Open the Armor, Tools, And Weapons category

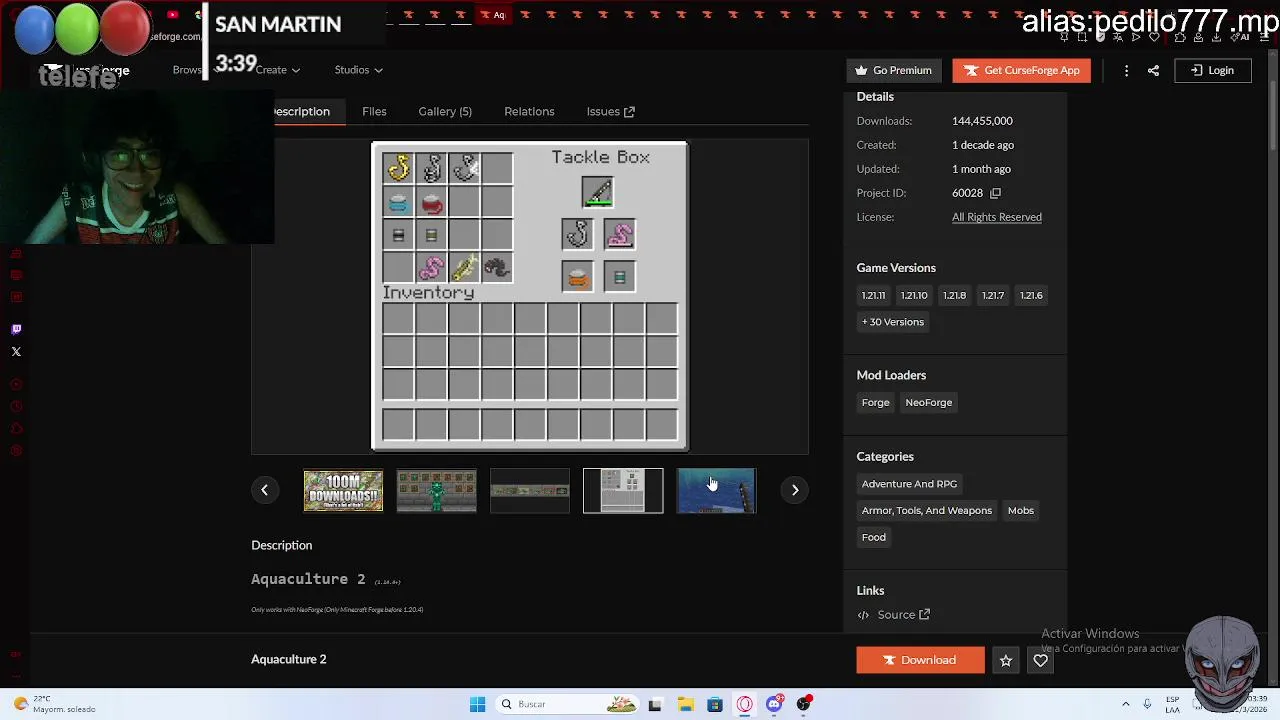(x=927, y=511)
